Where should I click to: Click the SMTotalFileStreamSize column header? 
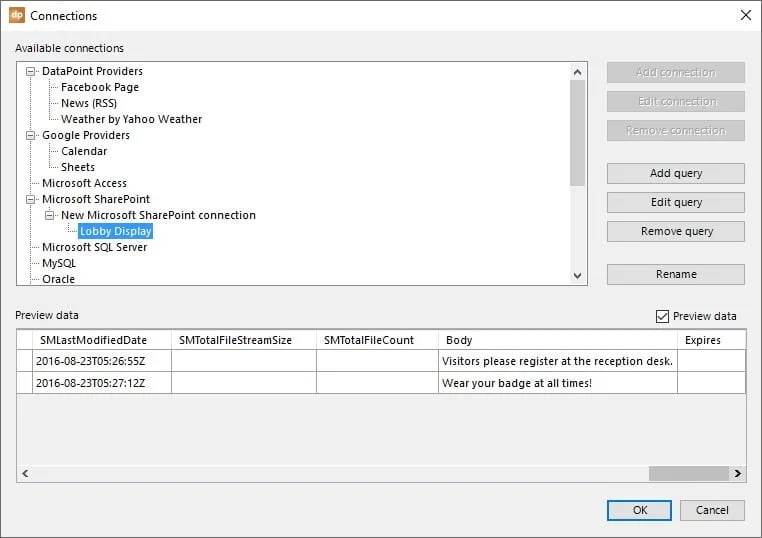pyautogui.click(x=244, y=340)
